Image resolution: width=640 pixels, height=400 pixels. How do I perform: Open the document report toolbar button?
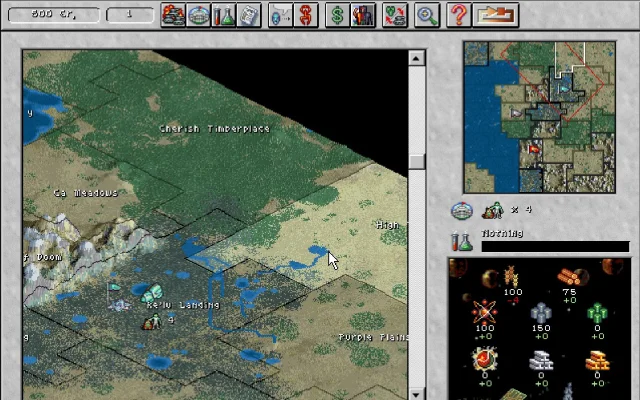[249, 16]
